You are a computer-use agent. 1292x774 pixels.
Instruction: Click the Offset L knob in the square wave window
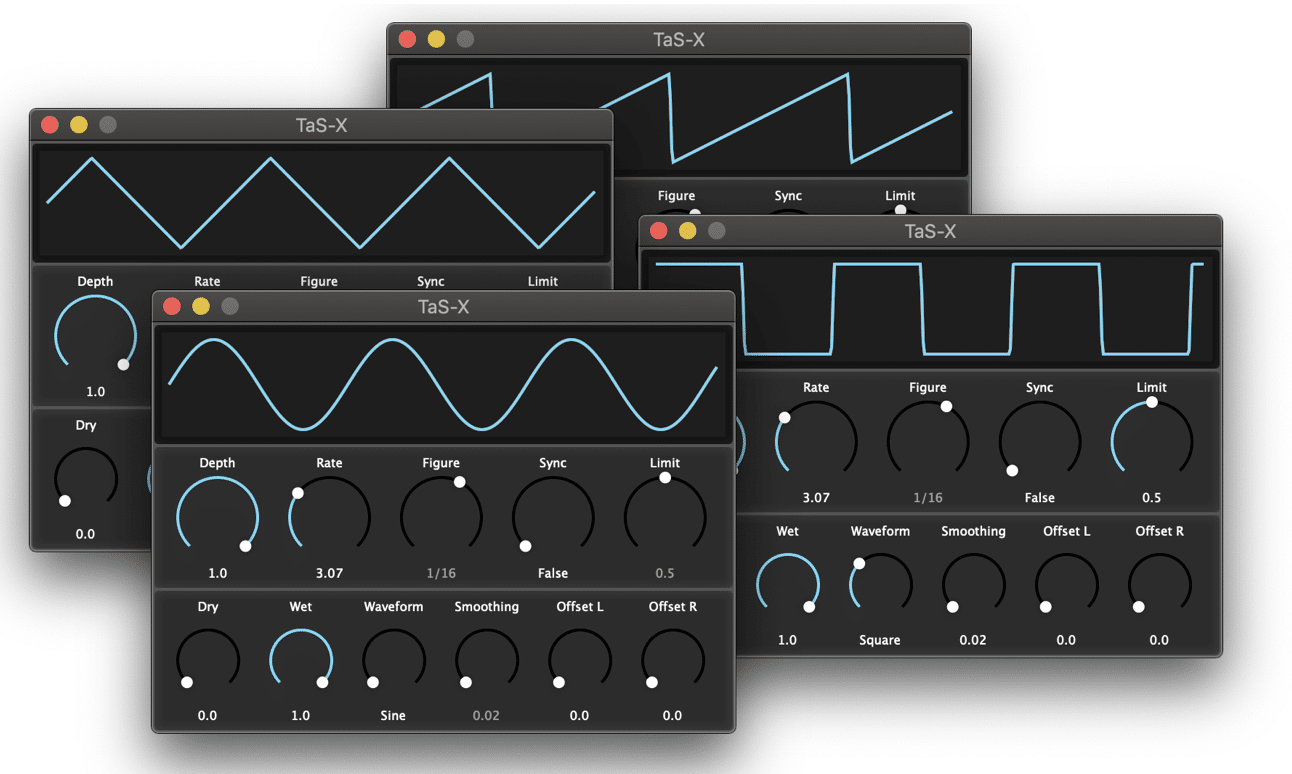coord(1067,584)
